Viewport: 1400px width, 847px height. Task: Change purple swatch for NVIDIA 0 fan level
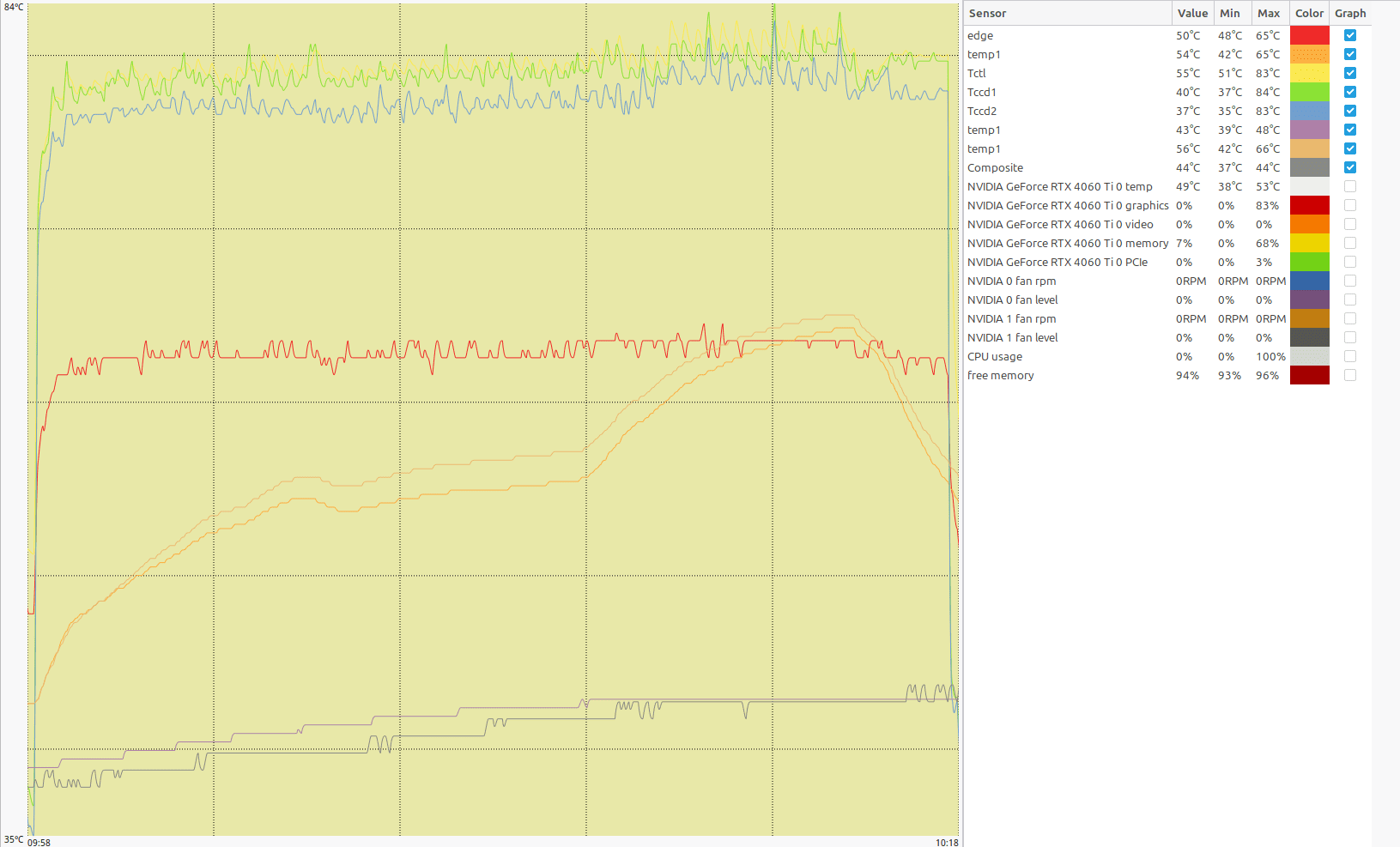pos(1309,299)
